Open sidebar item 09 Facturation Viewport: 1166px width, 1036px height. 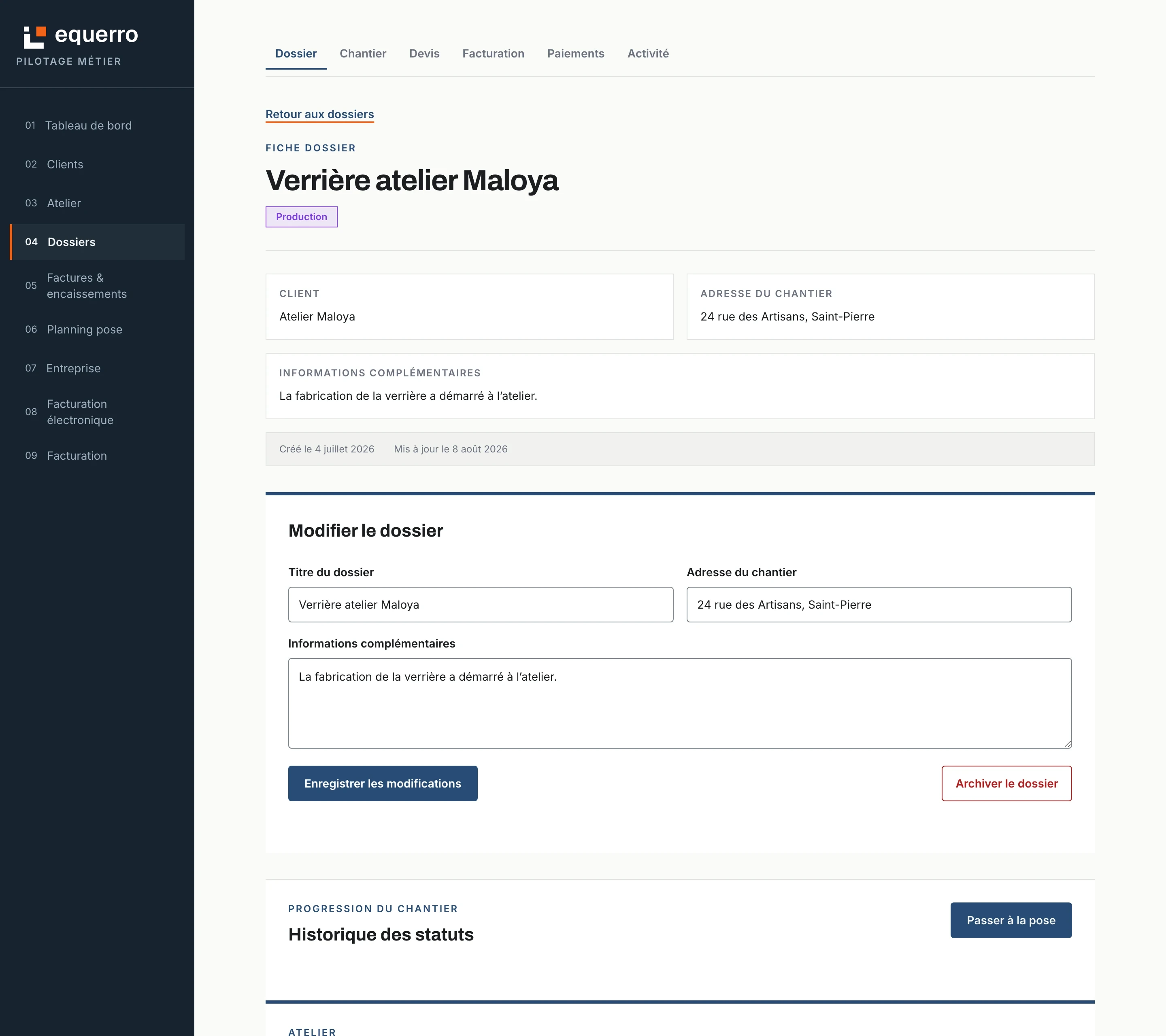tap(97, 456)
